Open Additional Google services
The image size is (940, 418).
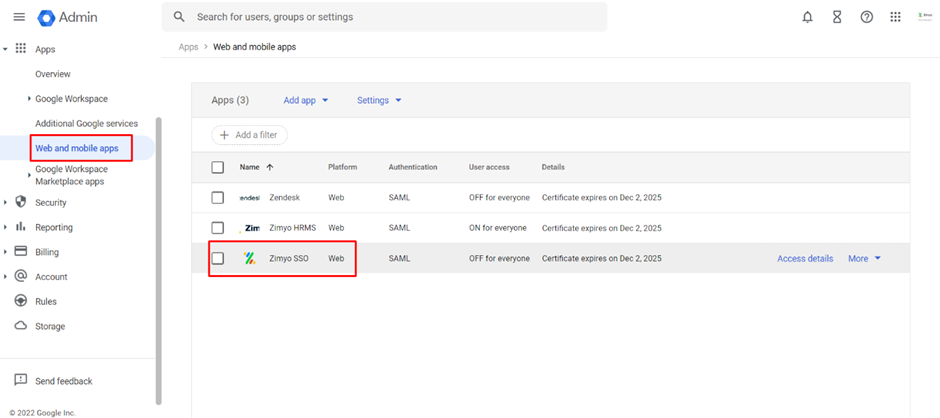[86, 124]
